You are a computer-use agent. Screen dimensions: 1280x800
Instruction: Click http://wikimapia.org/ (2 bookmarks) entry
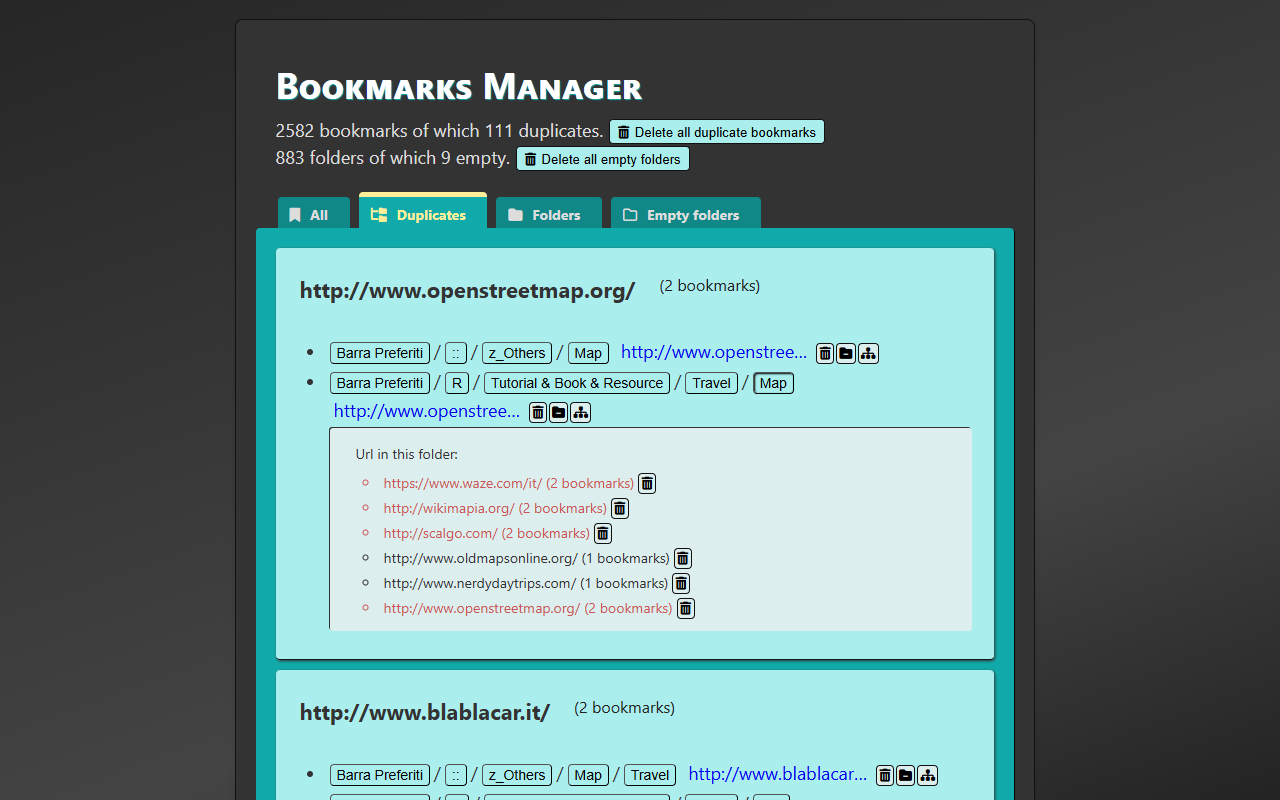click(495, 508)
